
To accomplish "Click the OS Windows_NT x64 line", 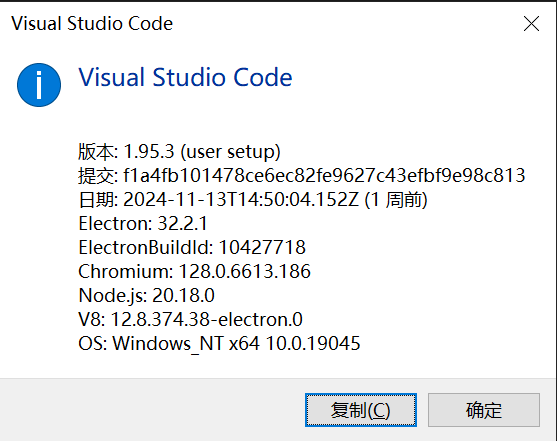I will click(x=219, y=344).
